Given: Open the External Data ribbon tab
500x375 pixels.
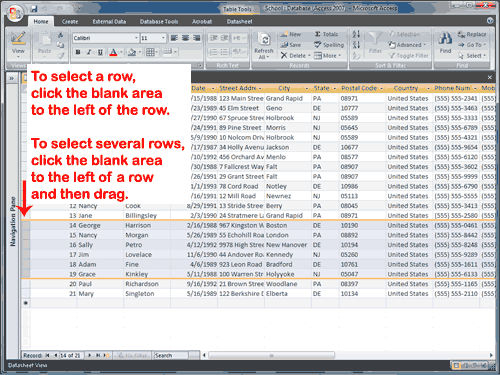Looking at the screenshot, I should pyautogui.click(x=109, y=21).
